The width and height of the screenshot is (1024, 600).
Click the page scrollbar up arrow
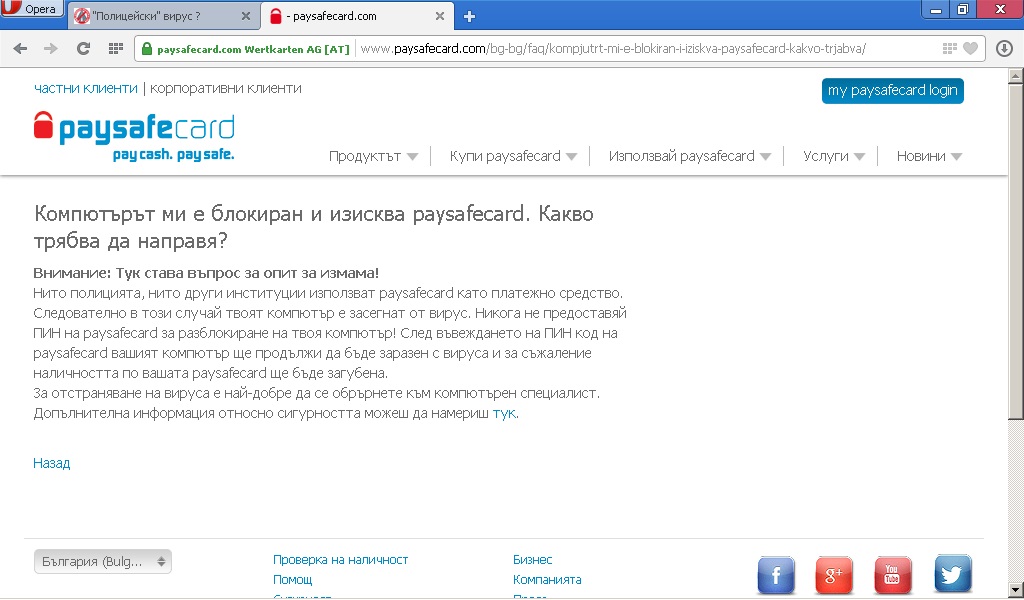point(1016,76)
